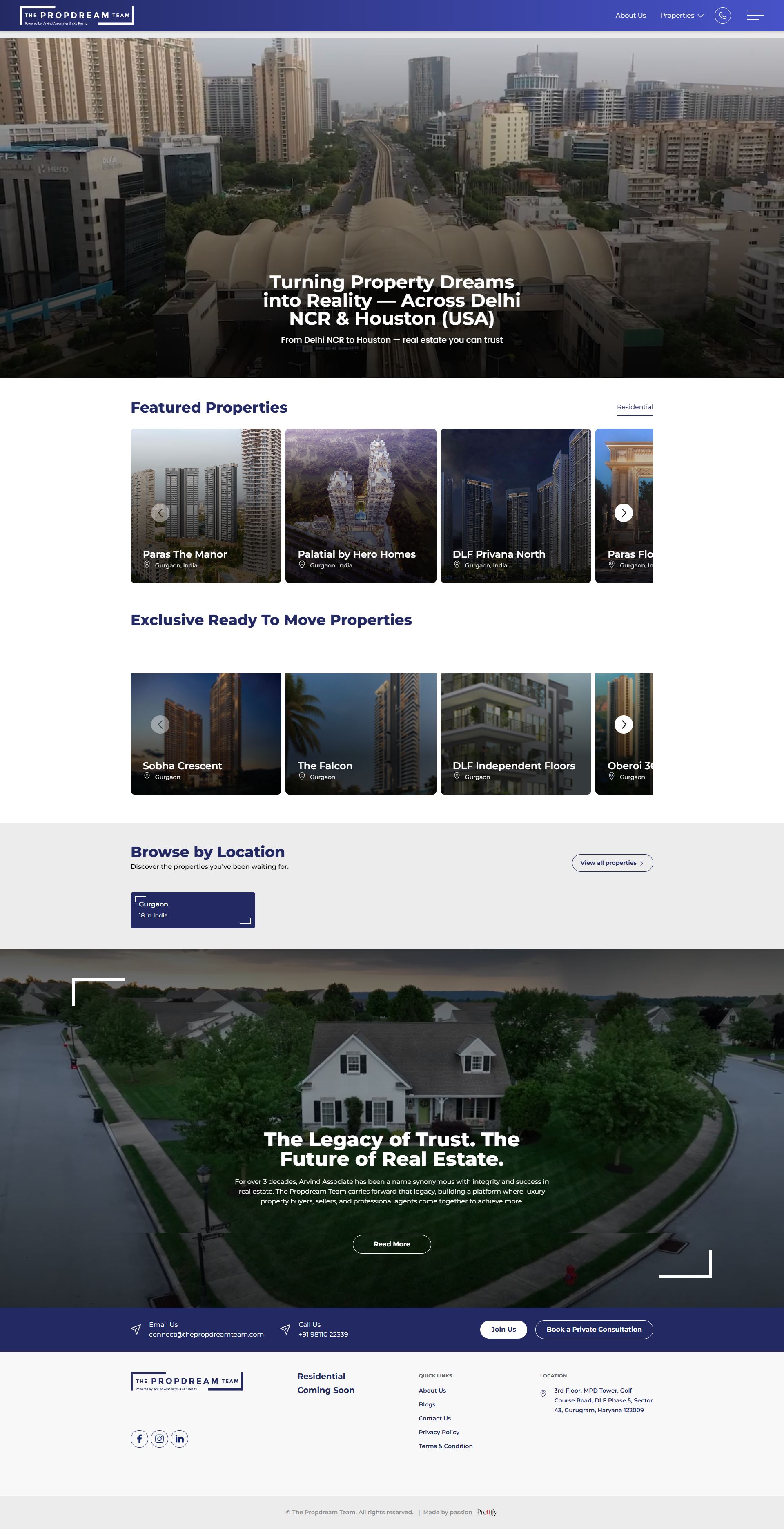This screenshot has width=784, height=1529.
Task: Open the phone call icon in header
Action: [722, 16]
